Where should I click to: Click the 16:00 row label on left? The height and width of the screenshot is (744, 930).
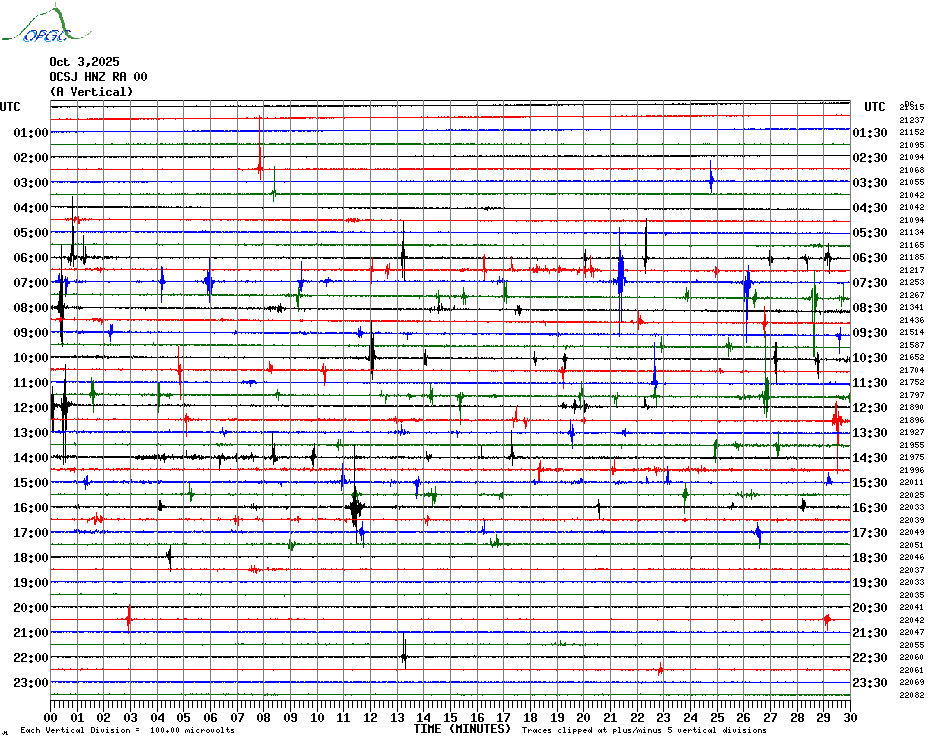[31, 508]
